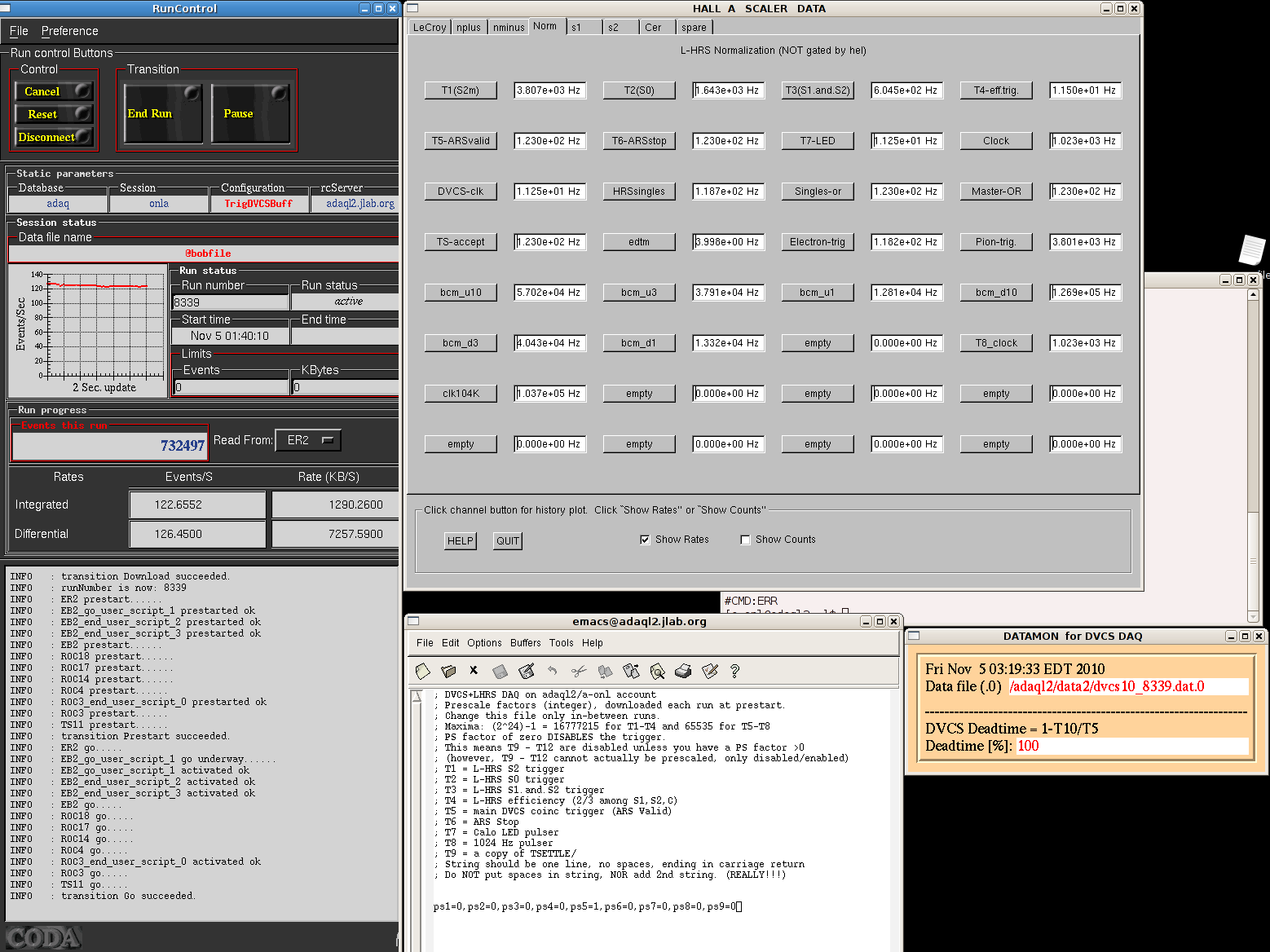This screenshot has width=1270, height=952.
Task: Open emacs Customize preferences icon
Action: tap(709, 671)
